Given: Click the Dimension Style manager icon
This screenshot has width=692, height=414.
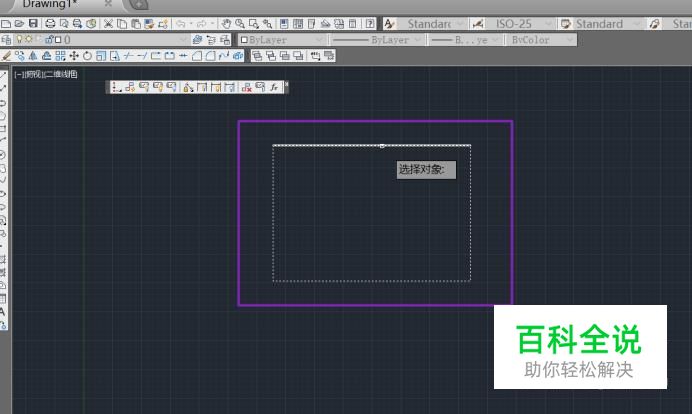Looking at the screenshot, I should (478, 24).
